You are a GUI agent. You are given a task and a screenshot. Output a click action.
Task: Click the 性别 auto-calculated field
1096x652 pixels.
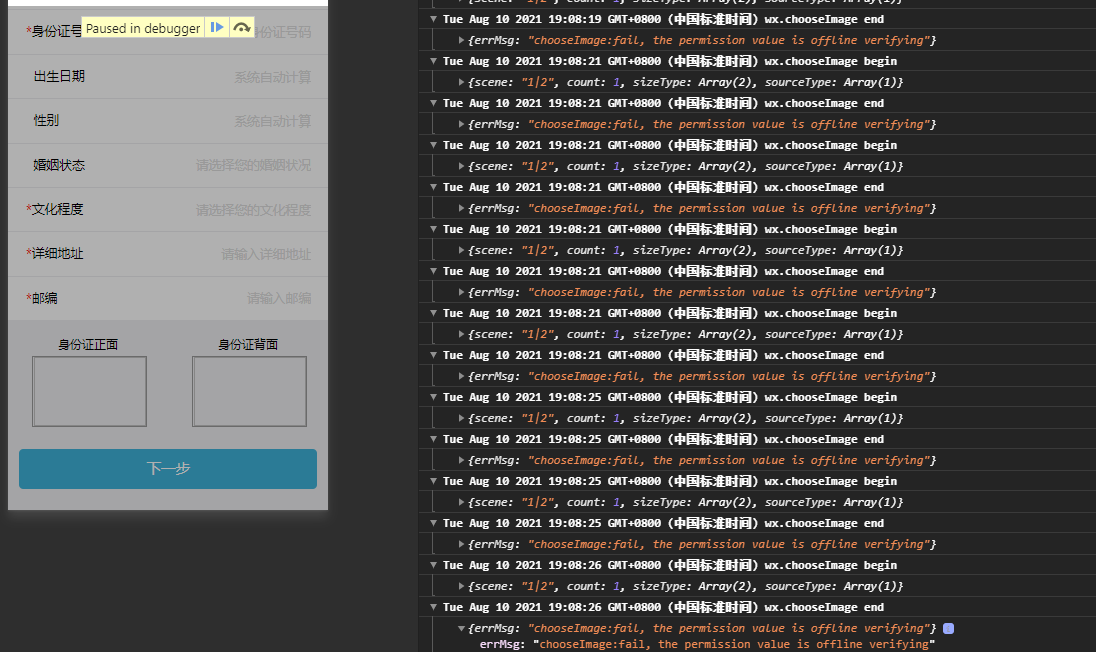(168, 121)
